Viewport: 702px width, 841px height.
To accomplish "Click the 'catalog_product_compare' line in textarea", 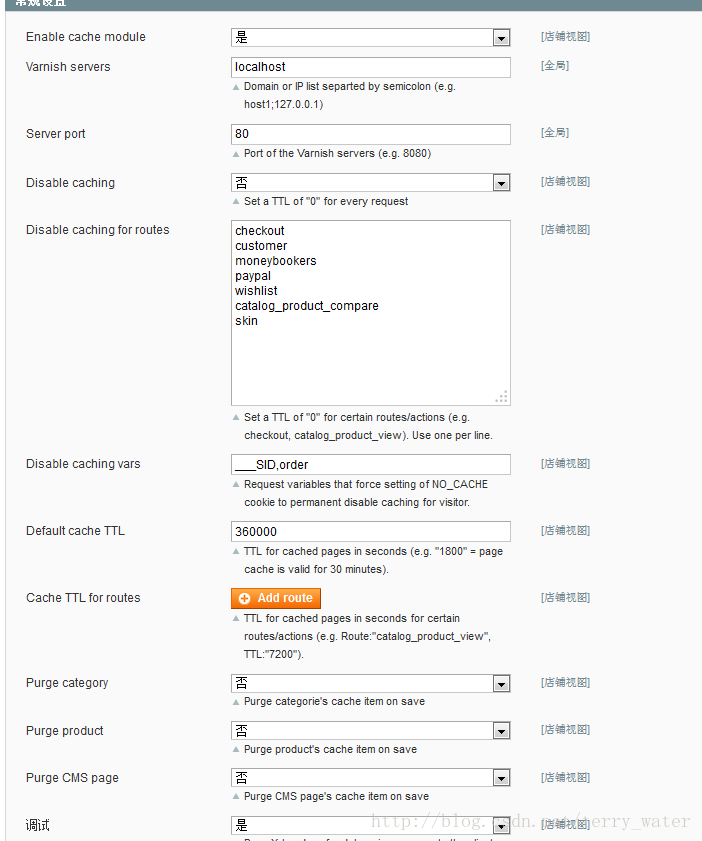I will point(307,306).
